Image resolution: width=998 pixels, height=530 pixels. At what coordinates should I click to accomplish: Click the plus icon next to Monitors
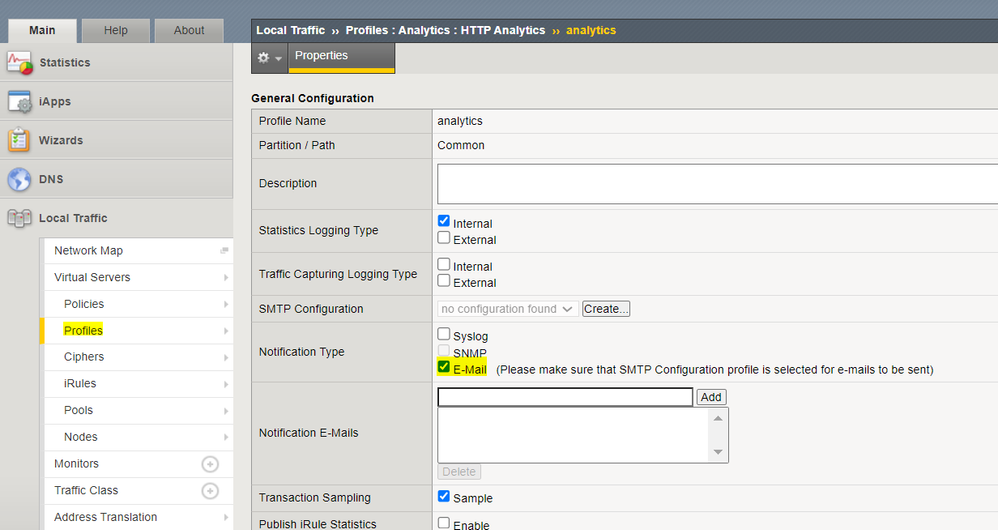pos(210,464)
